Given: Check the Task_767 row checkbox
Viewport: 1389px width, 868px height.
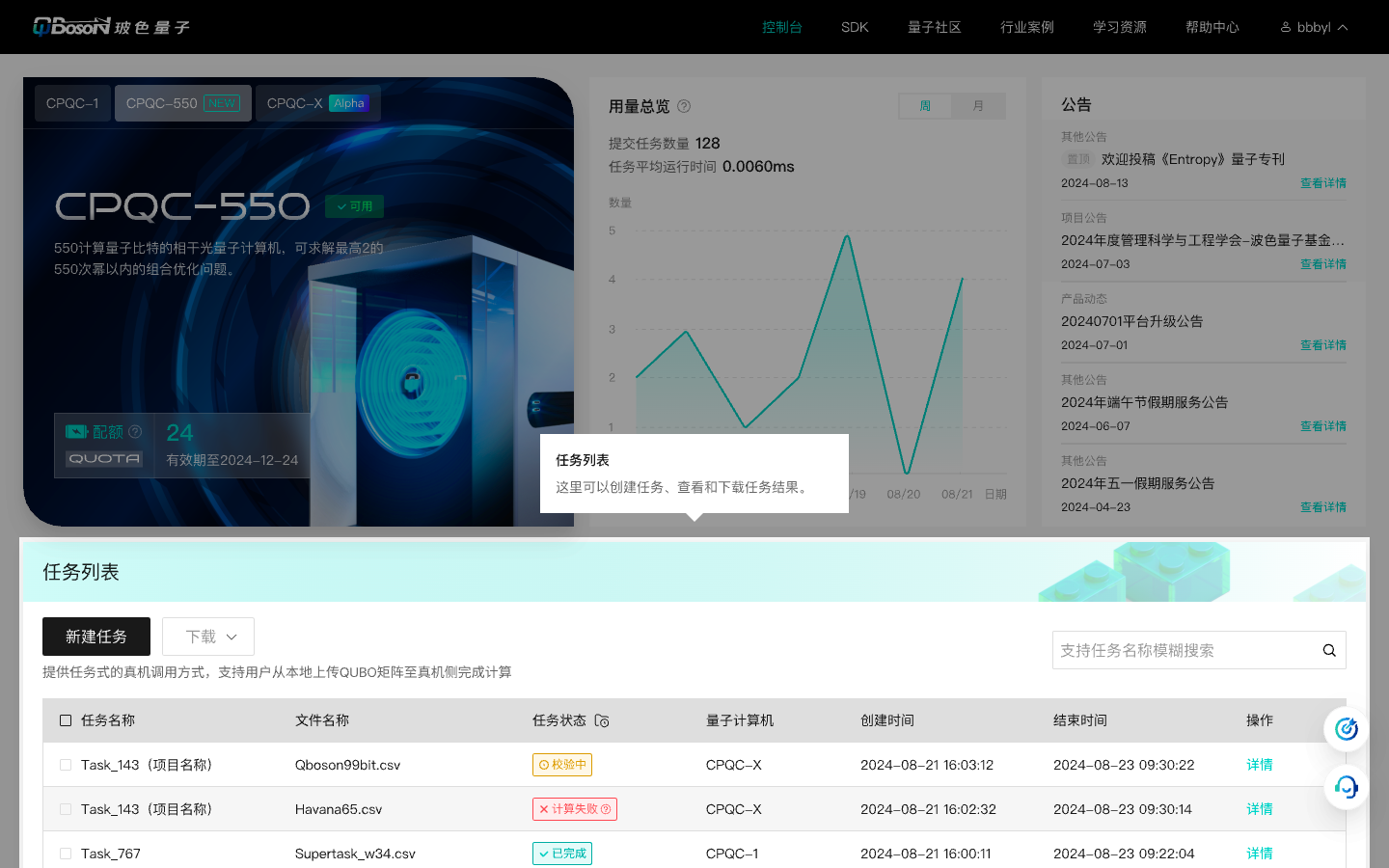Looking at the screenshot, I should point(66,854).
